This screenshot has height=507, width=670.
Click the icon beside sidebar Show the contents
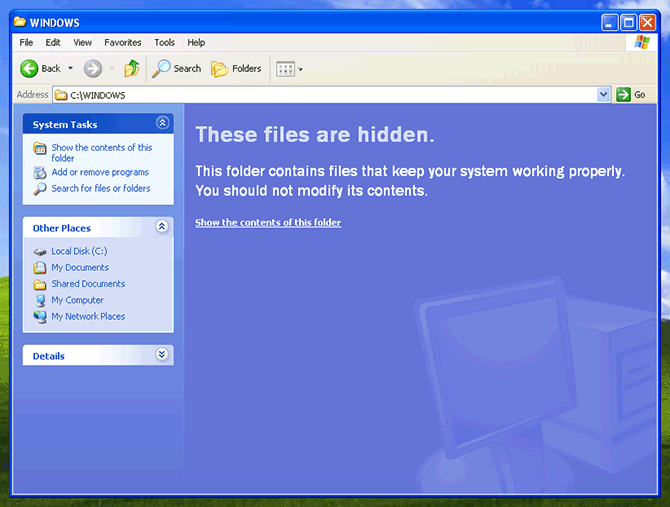tap(40, 148)
